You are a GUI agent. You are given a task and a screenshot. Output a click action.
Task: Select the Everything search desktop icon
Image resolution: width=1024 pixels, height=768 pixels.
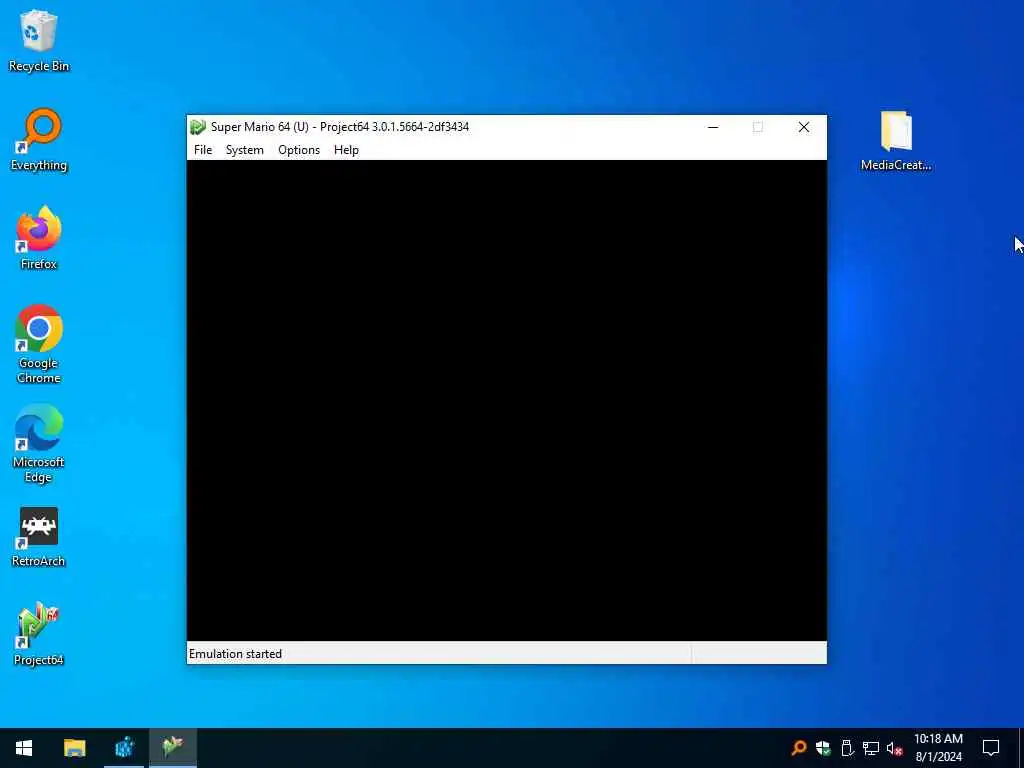pyautogui.click(x=39, y=140)
